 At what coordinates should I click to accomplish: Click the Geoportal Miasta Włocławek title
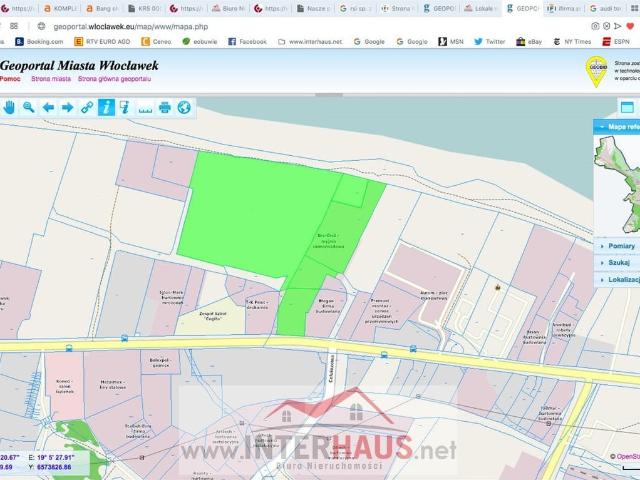(x=79, y=65)
